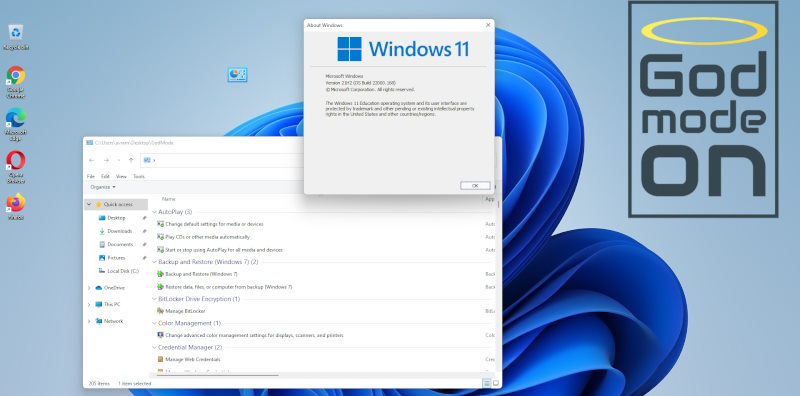Click the AutoPlay icon beside 'Play CDs' row
Screen dimensions: 800x396
pos(161,237)
